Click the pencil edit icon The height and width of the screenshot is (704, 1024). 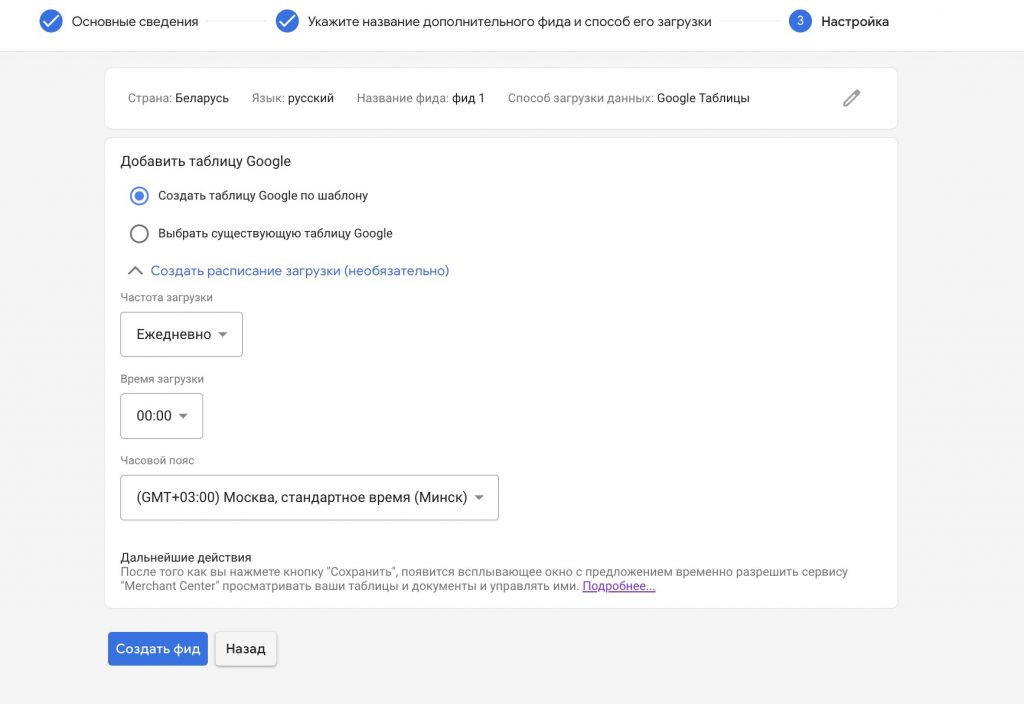tap(851, 99)
